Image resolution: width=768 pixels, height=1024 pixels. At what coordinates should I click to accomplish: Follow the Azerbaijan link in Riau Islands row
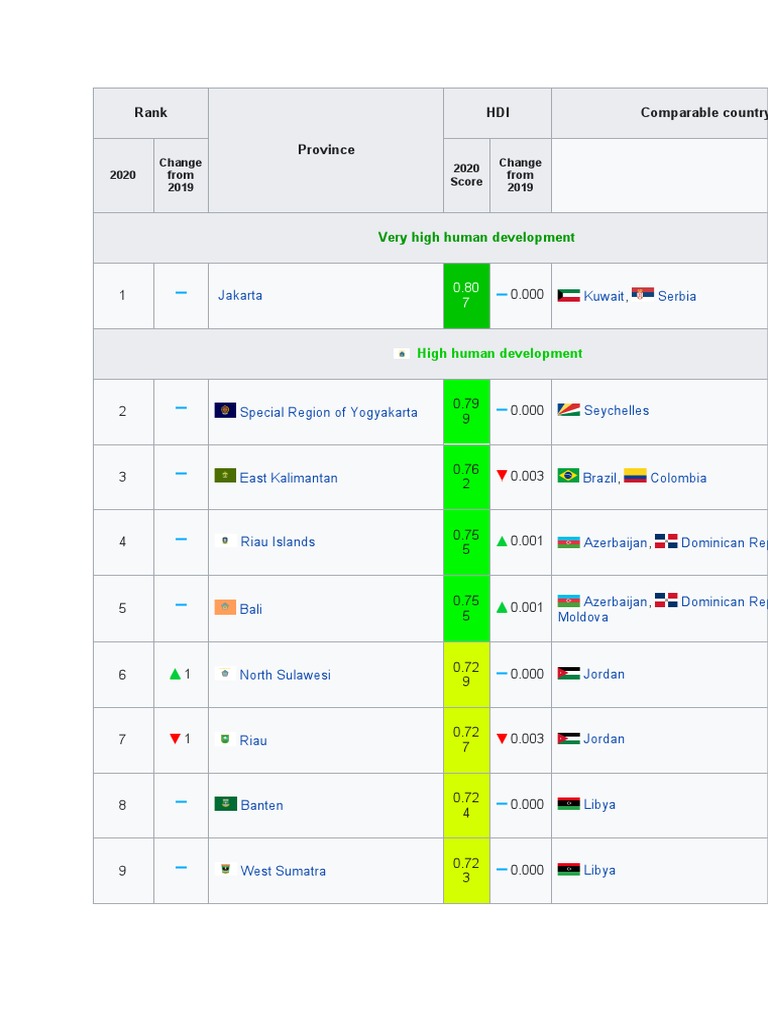click(615, 543)
